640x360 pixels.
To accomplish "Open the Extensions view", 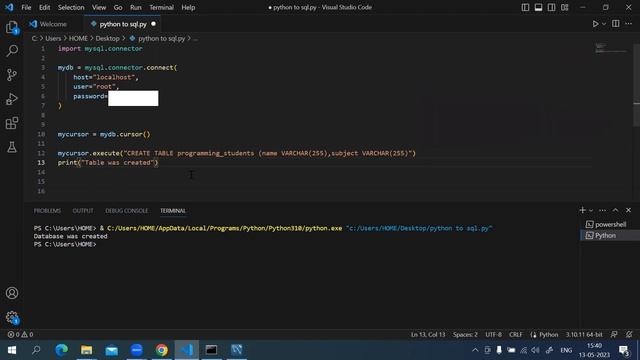I will (x=12, y=123).
